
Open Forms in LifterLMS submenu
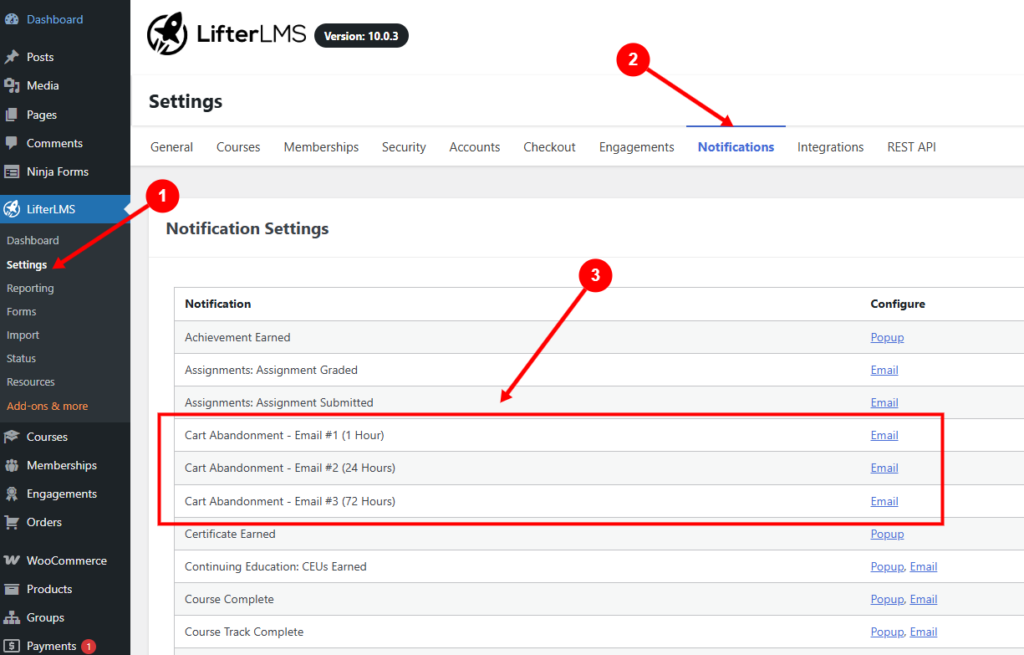pyautogui.click(x=22, y=312)
